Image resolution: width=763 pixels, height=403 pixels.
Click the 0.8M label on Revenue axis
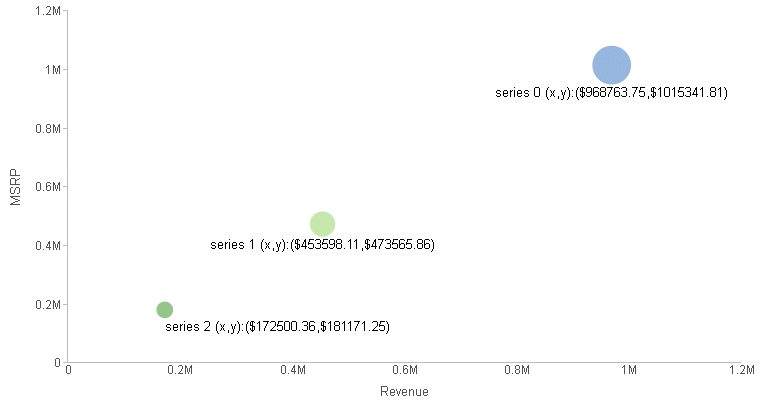[x=517, y=370]
